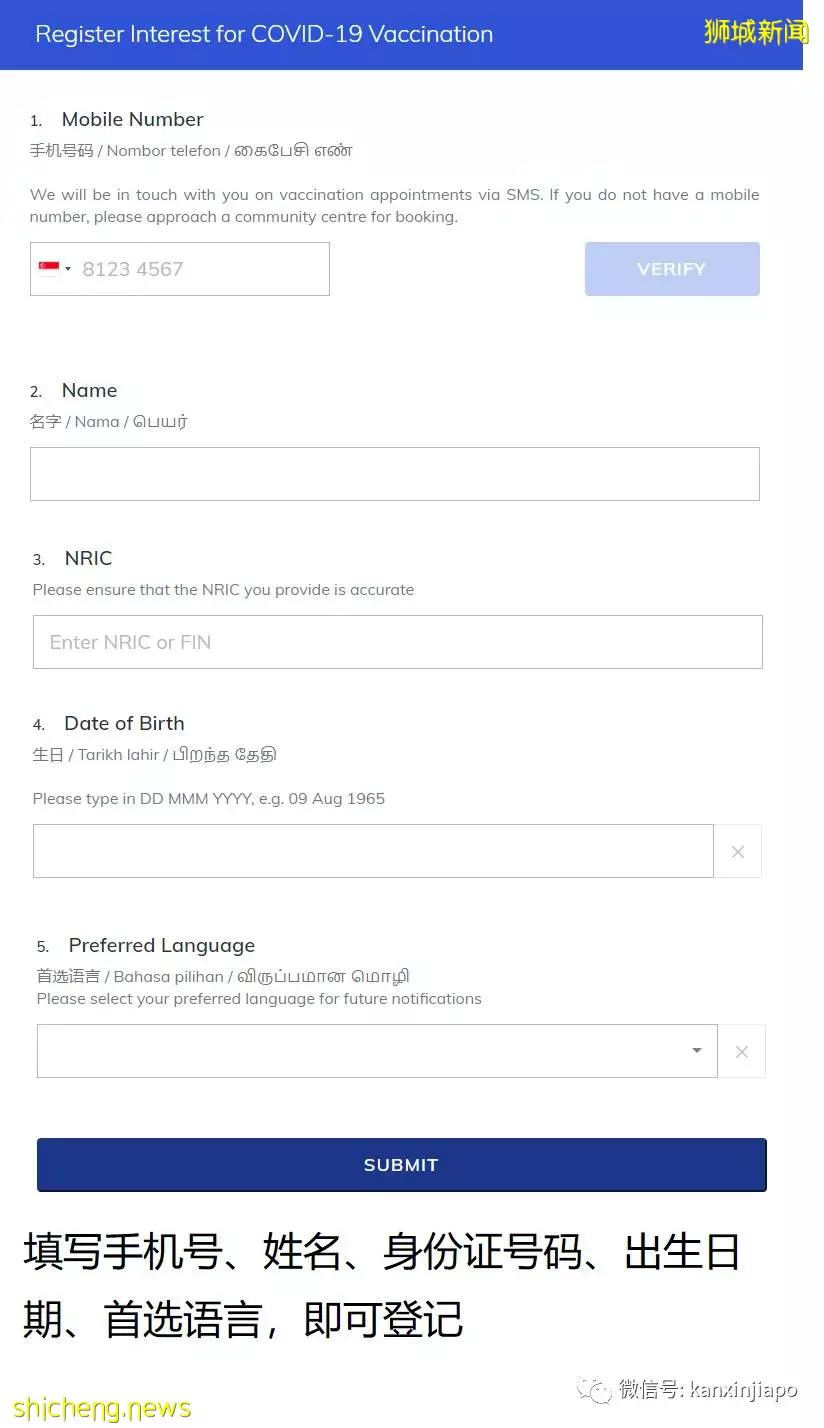Click the 狮城新闻 logo at top right
824x1428 pixels.
tap(756, 32)
